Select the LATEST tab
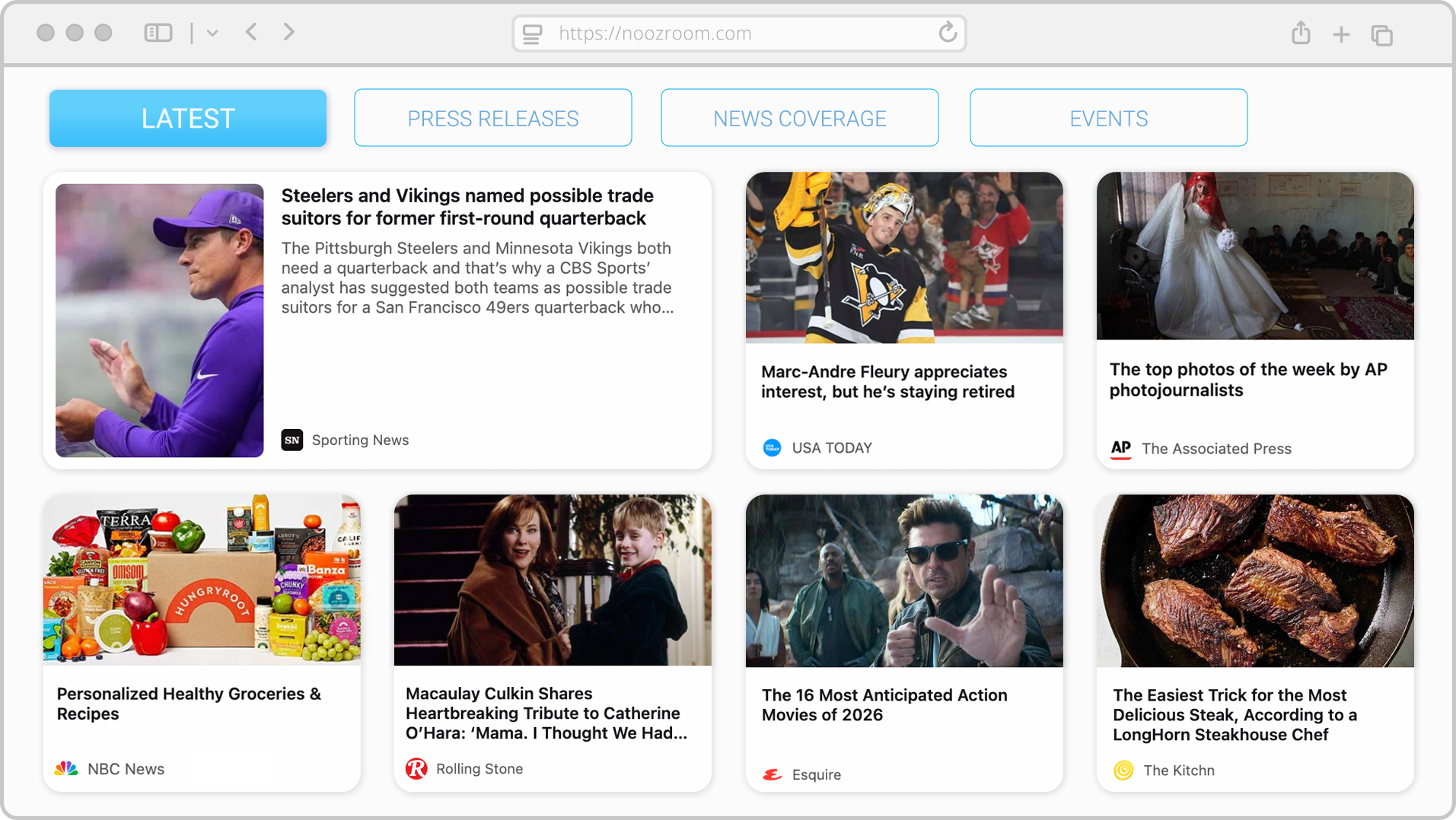This screenshot has height=820, width=1456. (x=188, y=118)
